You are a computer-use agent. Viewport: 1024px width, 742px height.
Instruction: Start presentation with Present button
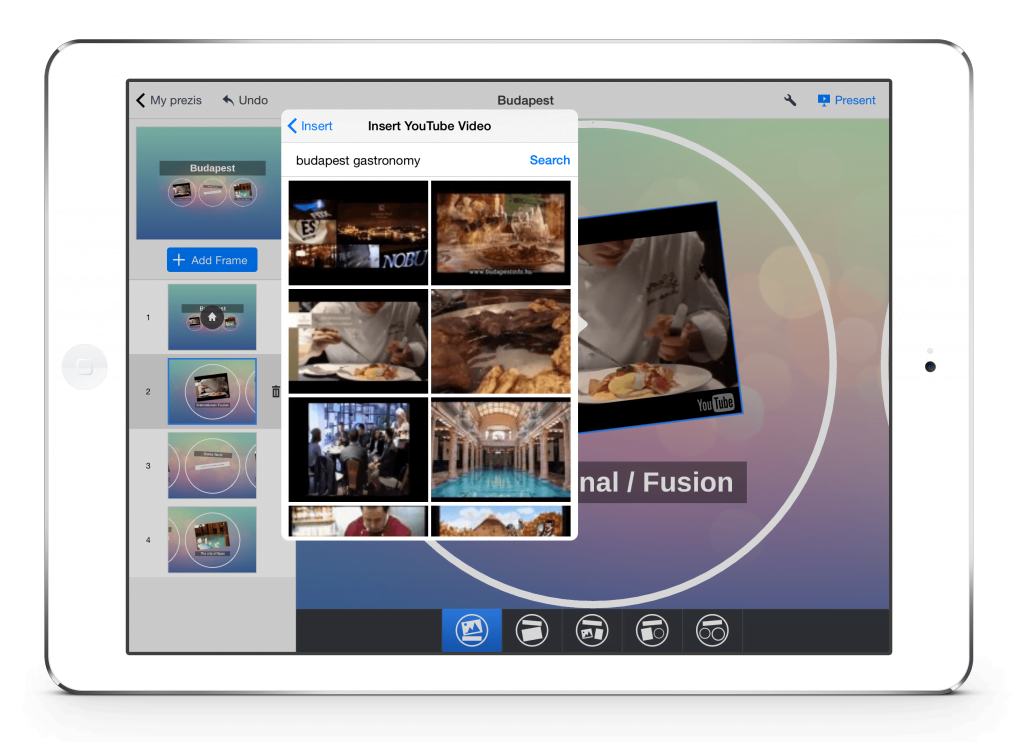[x=846, y=100]
